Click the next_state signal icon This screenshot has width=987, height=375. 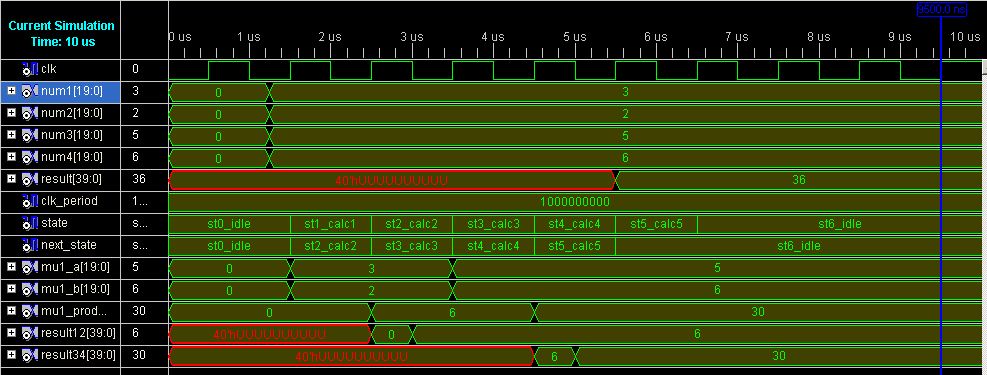click(x=30, y=245)
